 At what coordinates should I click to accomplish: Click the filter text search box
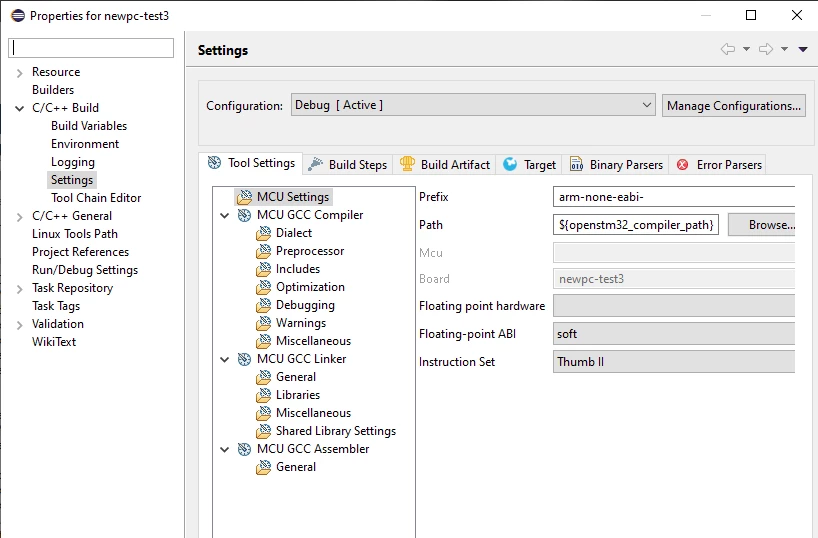[91, 48]
